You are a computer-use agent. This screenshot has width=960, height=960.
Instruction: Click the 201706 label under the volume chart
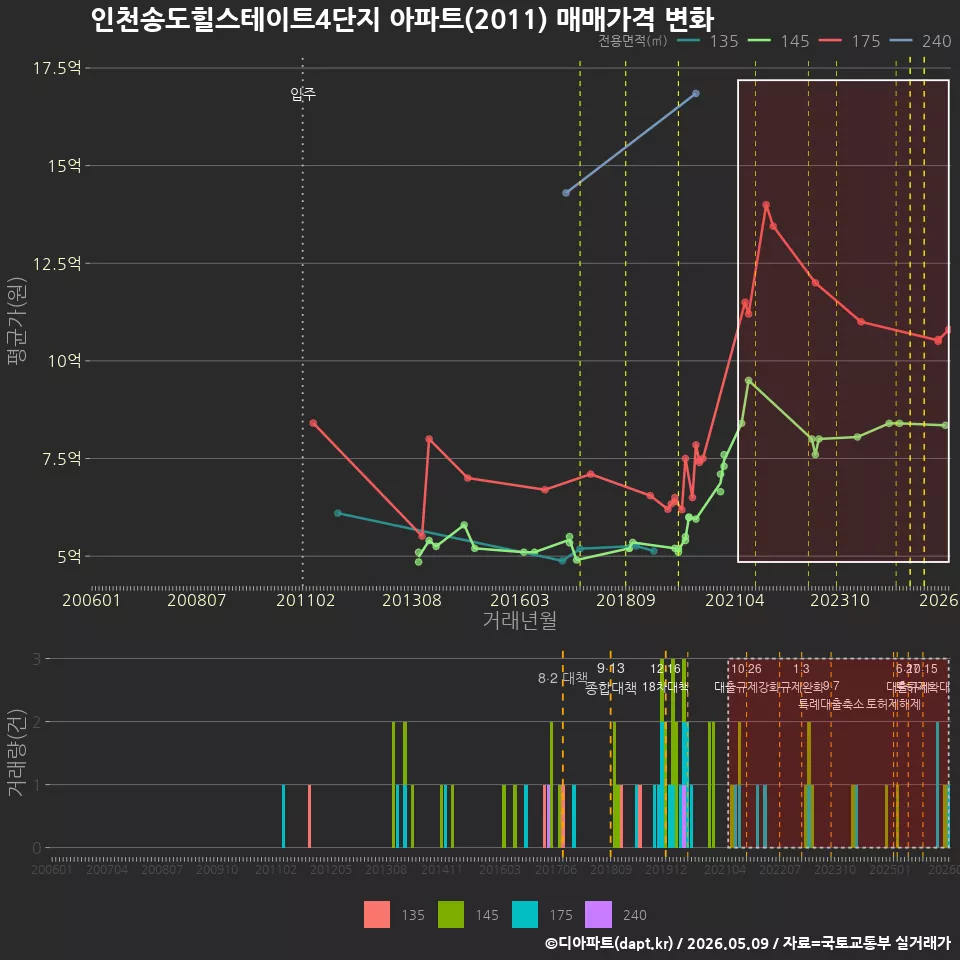pos(556,869)
